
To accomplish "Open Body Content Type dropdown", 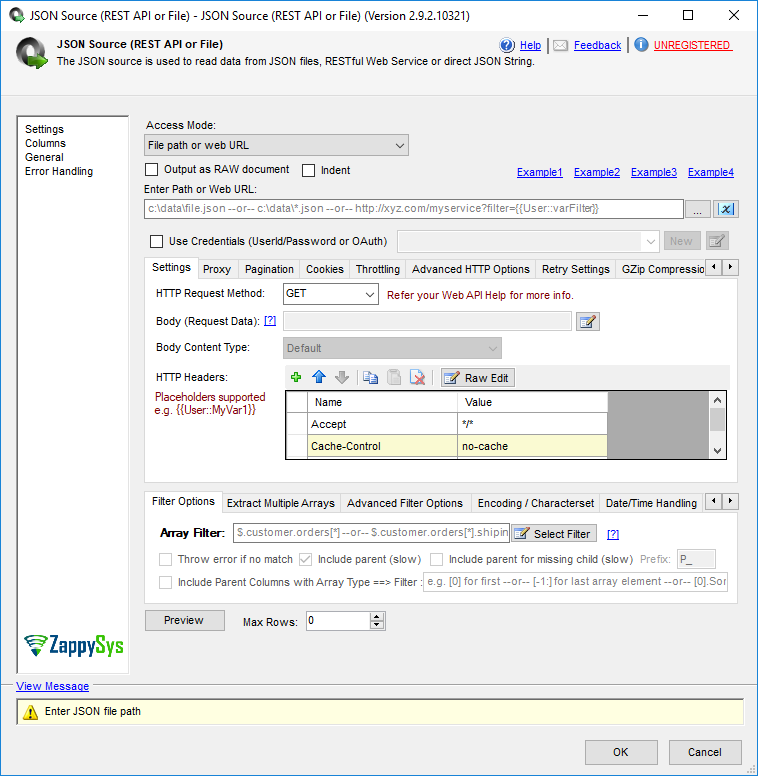I will (392, 348).
